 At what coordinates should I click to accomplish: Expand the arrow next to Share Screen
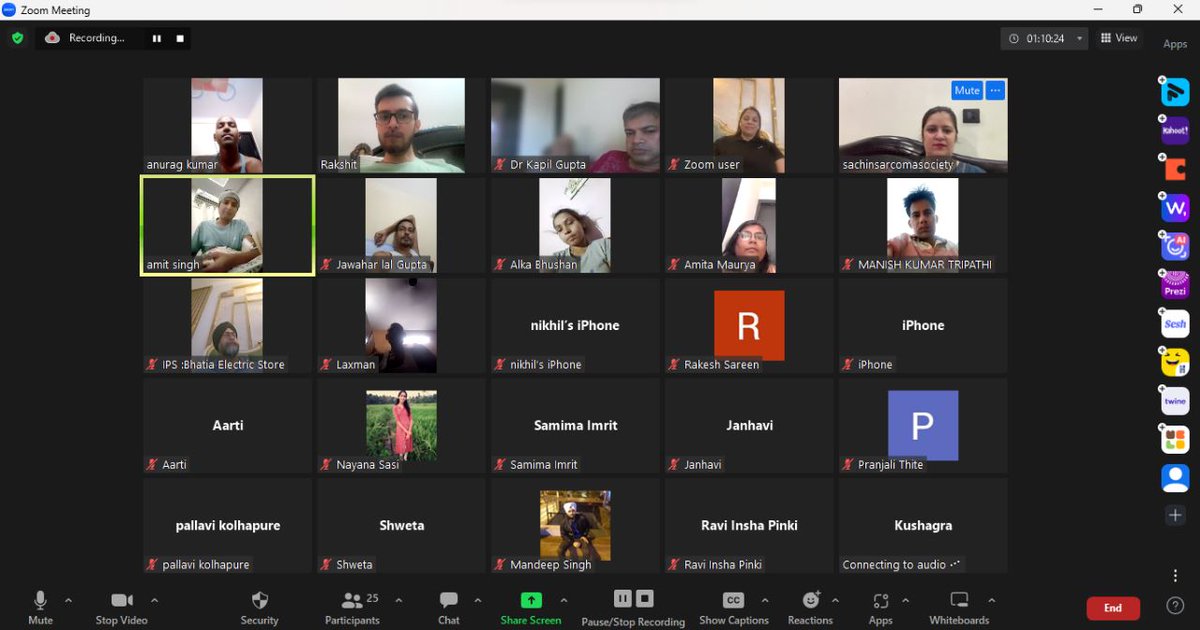click(x=563, y=600)
